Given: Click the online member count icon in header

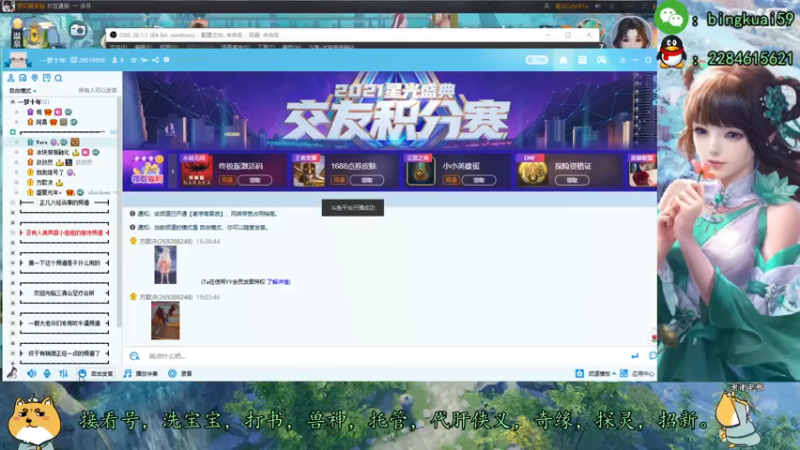Looking at the screenshot, I should pos(115,60).
